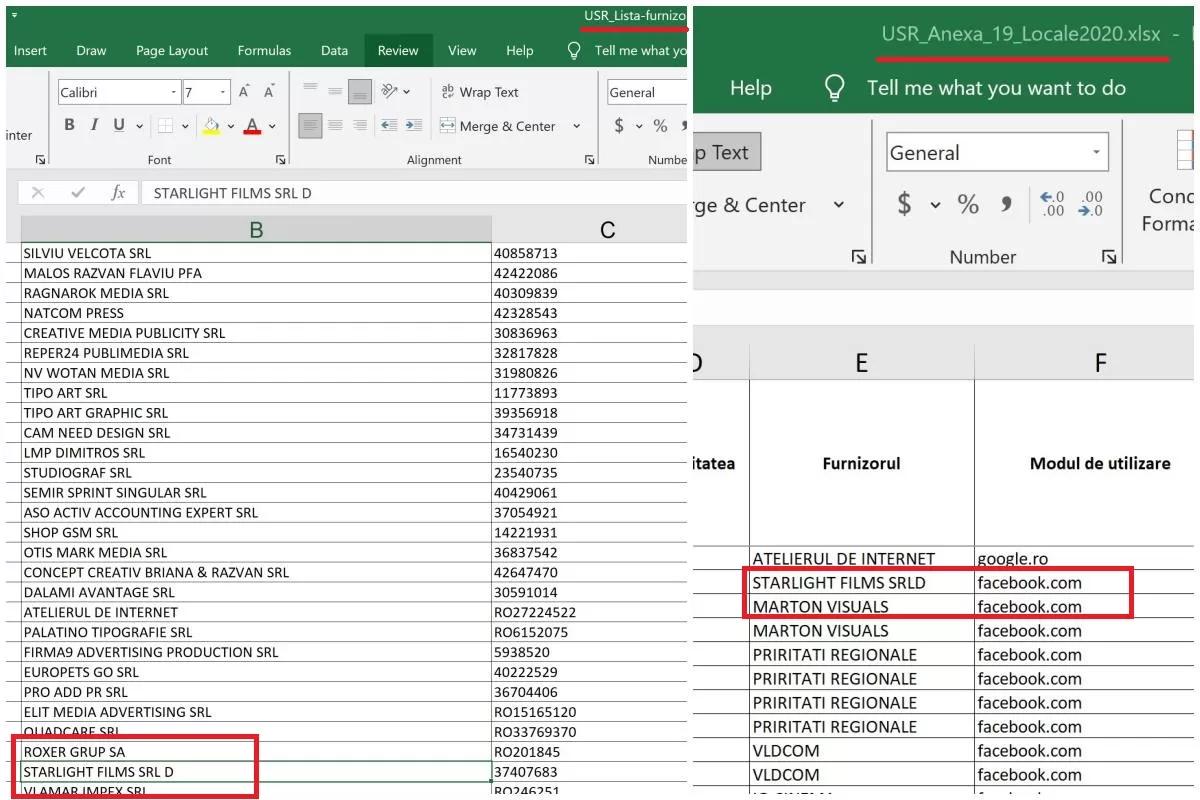Open Accounting format dropdown arrow in right window
This screenshot has width=1200, height=800.
point(935,206)
